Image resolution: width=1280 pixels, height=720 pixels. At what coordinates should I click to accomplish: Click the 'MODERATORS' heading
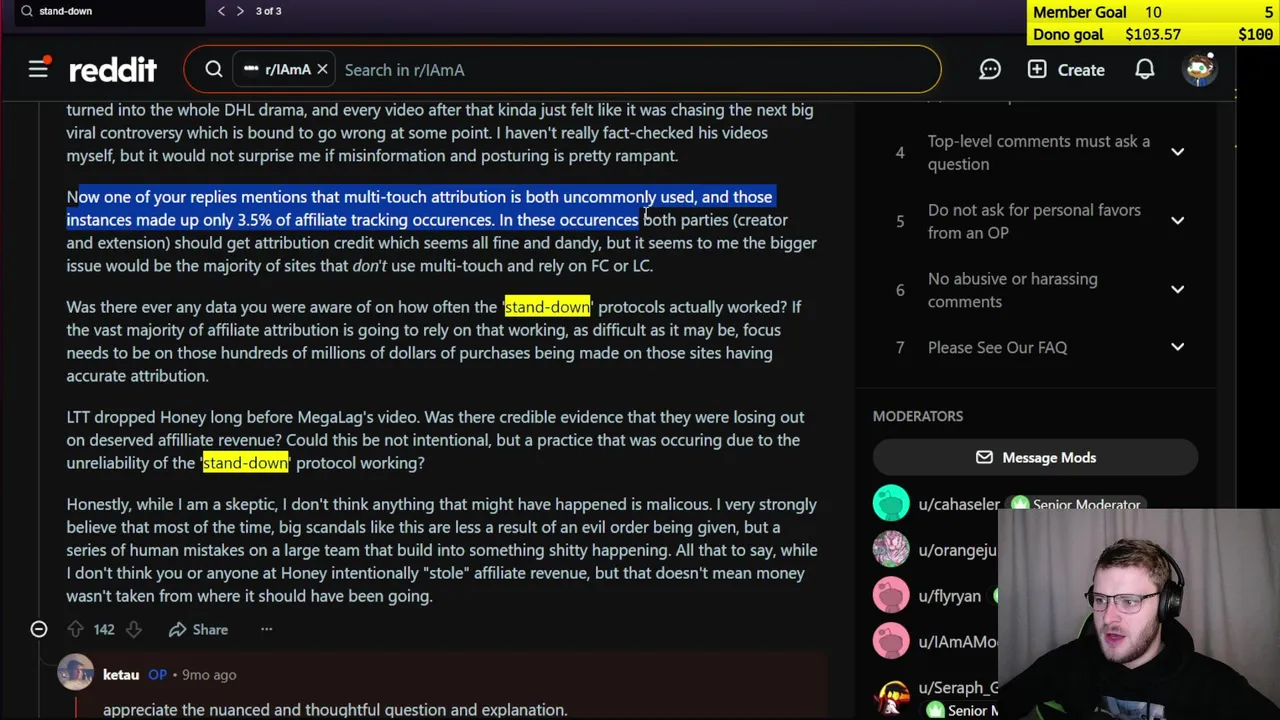[918, 416]
